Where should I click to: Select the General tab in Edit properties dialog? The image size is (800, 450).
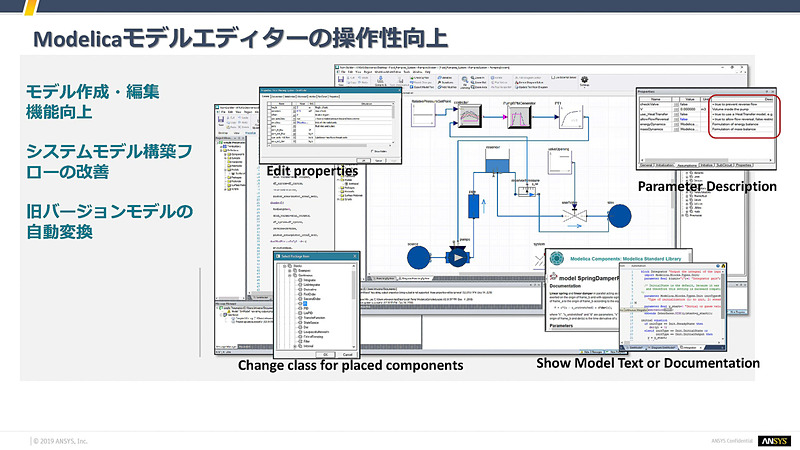point(265,96)
